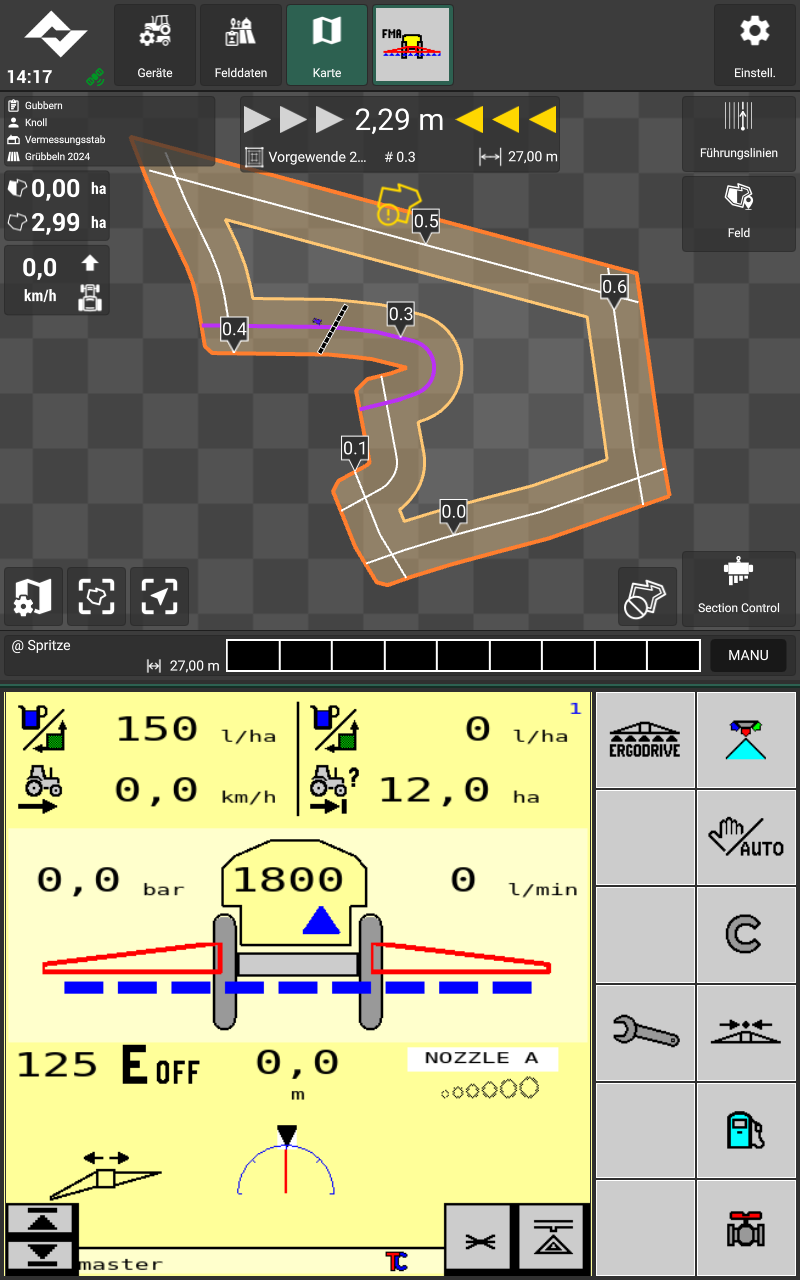Toggle the main spray nozzle on/off icon
This screenshot has width=800, height=1280.
[746, 739]
